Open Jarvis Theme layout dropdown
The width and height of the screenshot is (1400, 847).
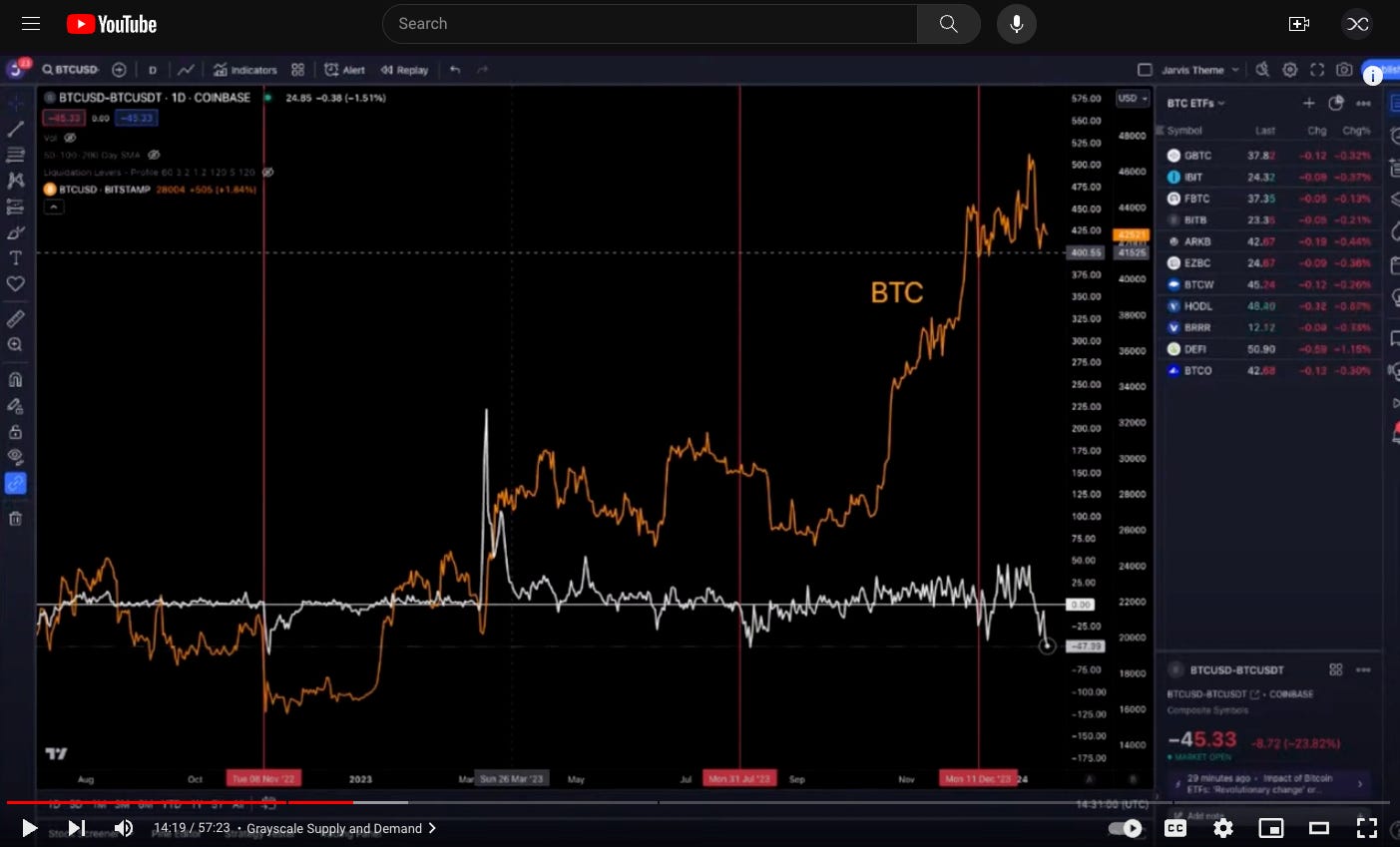1200,70
